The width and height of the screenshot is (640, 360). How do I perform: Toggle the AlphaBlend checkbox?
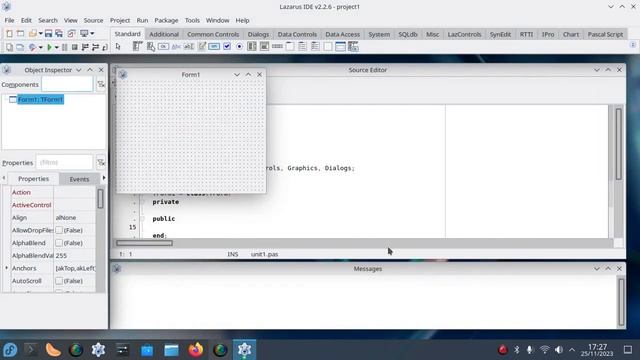59,243
